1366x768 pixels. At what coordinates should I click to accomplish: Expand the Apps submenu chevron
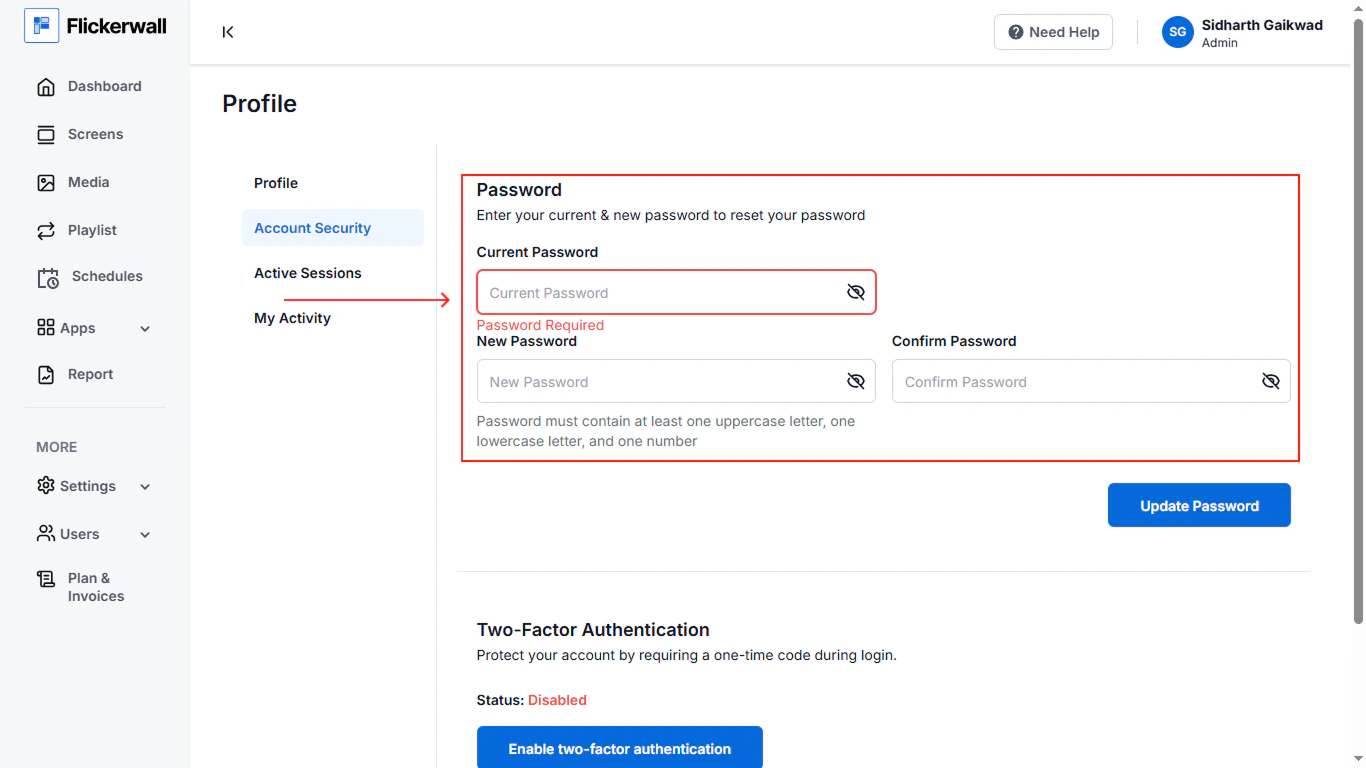pos(145,329)
